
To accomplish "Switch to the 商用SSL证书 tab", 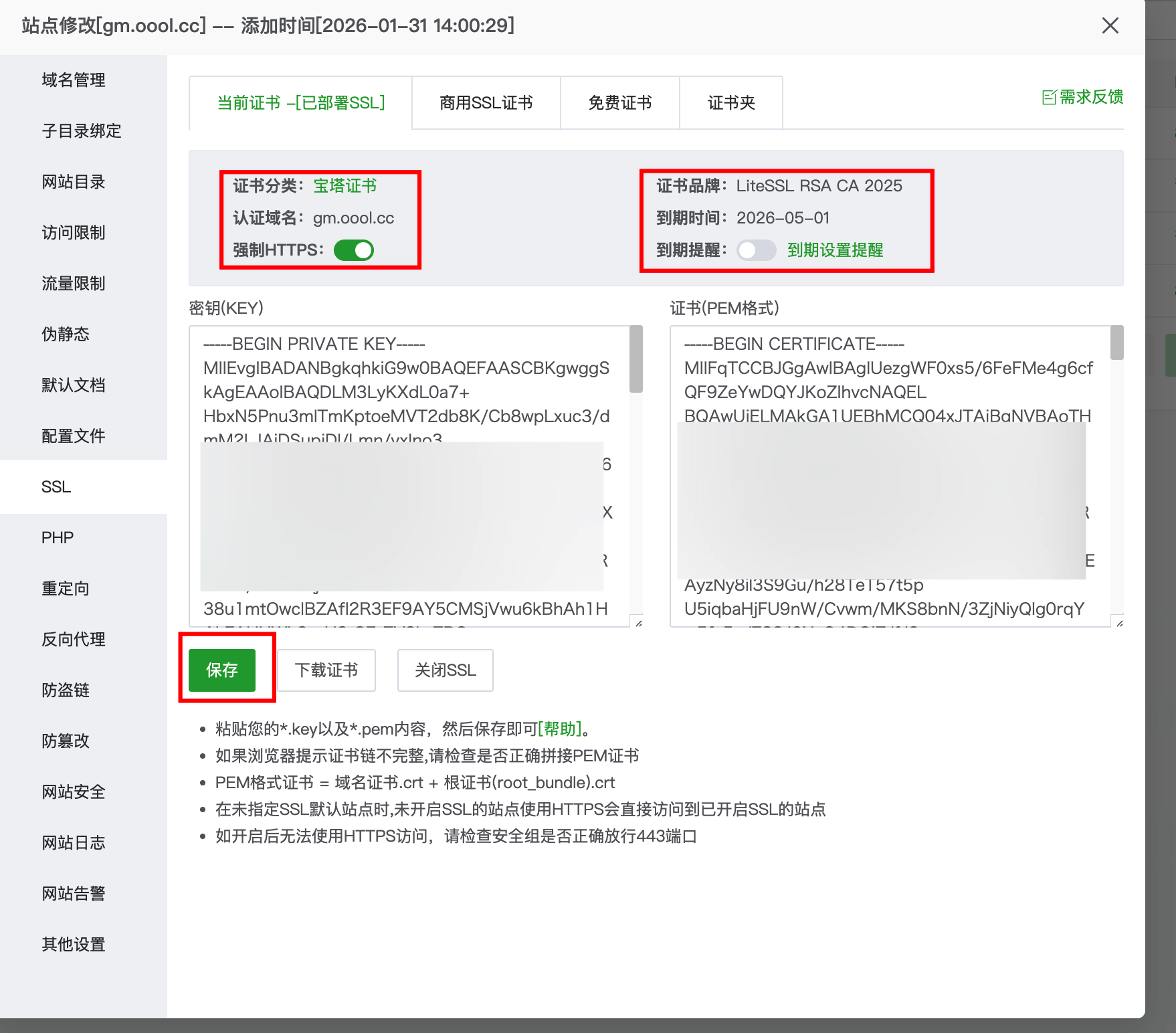I will (486, 102).
